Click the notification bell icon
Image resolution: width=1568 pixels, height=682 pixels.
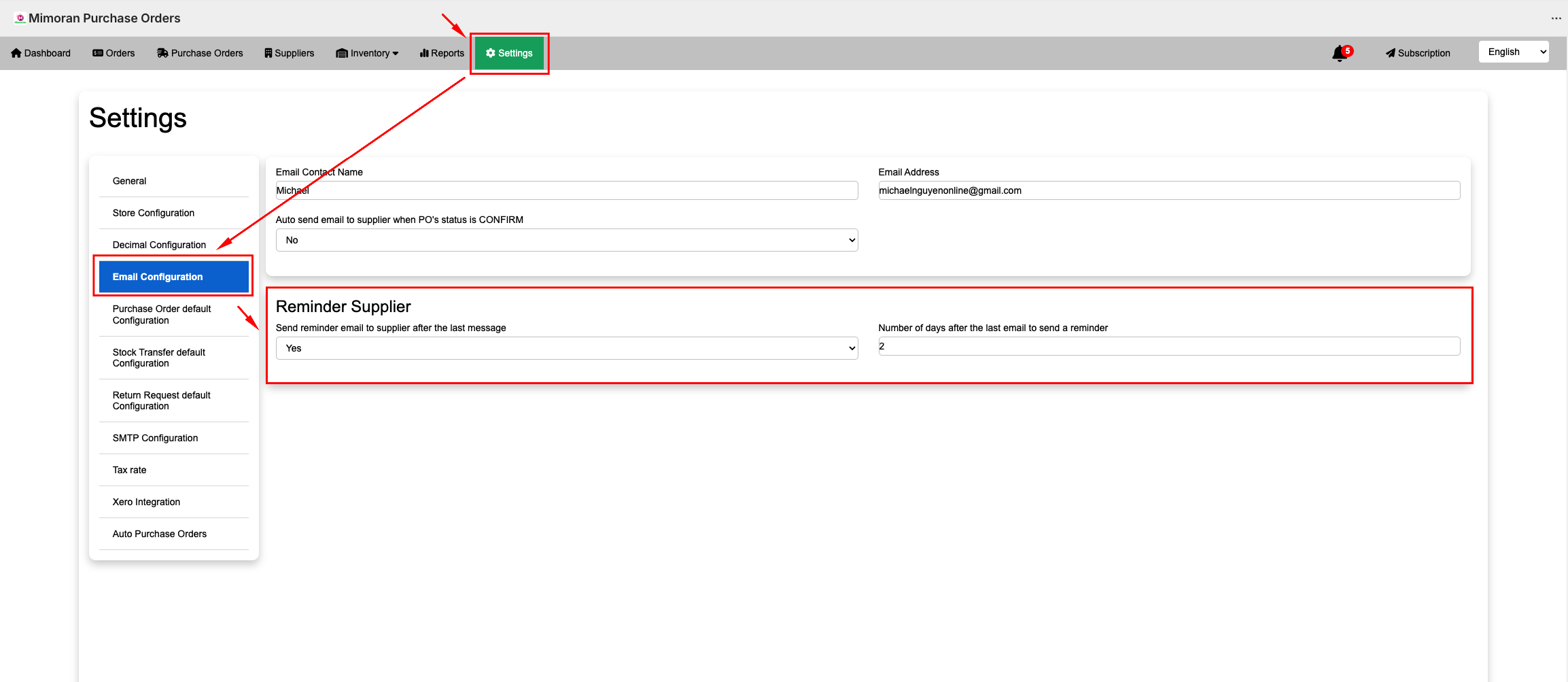(1340, 53)
